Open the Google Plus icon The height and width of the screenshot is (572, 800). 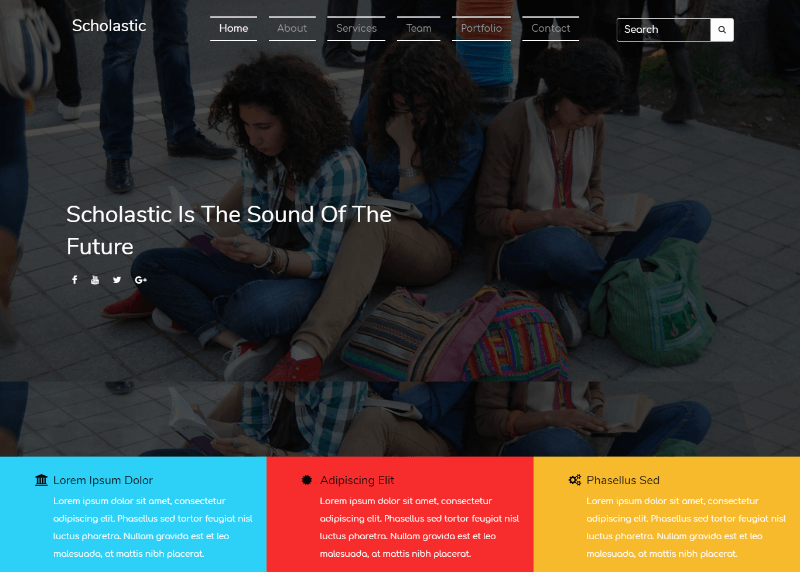coord(141,280)
